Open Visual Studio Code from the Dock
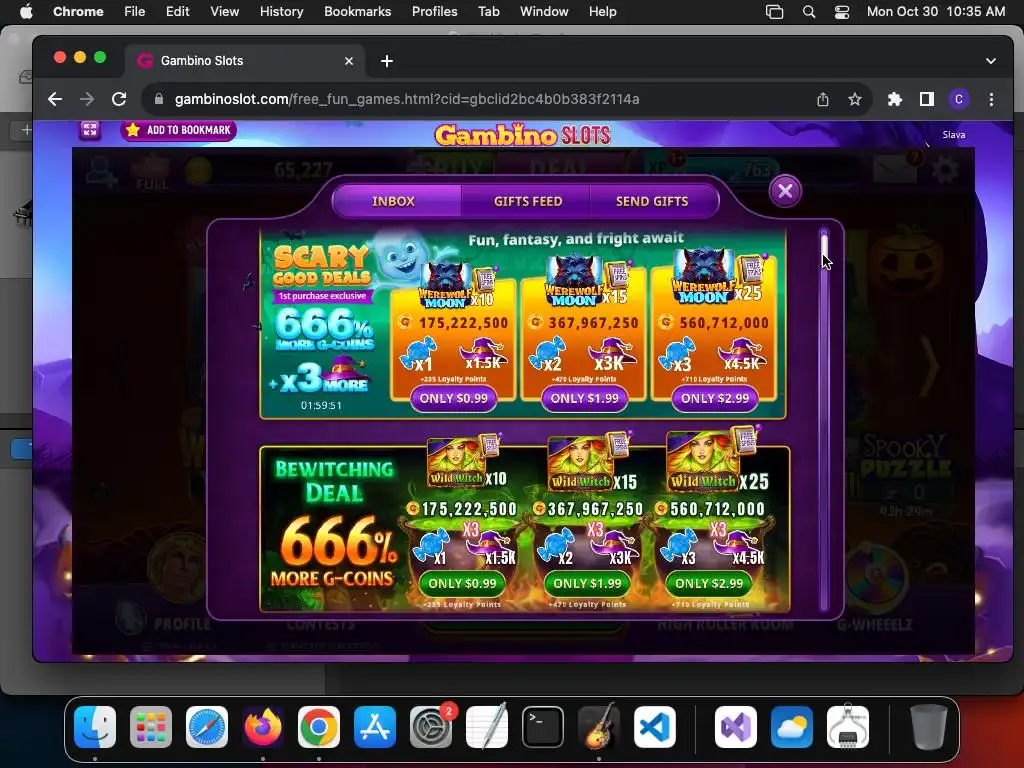Viewport: 1024px width, 768px height. tap(654, 727)
